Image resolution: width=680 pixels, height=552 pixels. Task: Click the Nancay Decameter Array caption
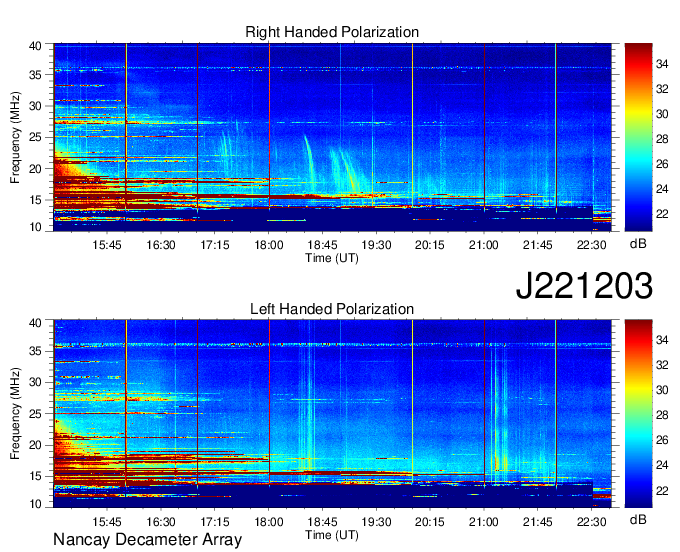[147, 539]
